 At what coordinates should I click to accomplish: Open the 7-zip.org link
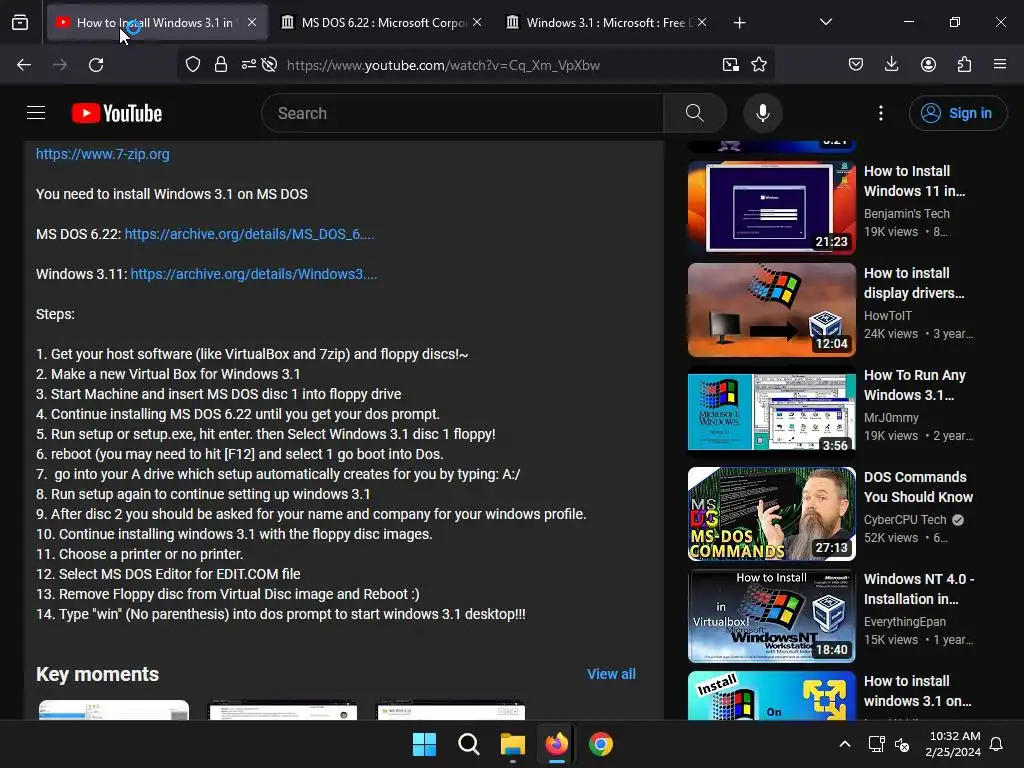pos(103,154)
